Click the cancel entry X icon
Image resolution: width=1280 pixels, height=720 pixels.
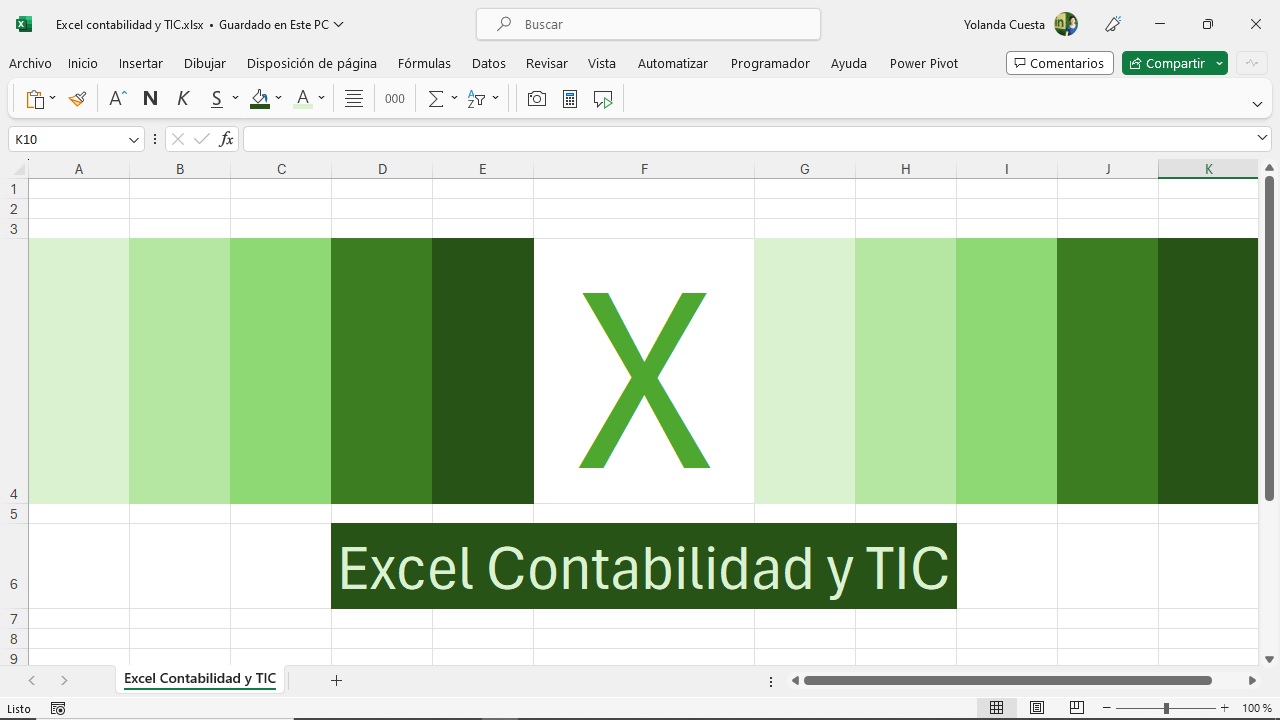click(x=178, y=139)
